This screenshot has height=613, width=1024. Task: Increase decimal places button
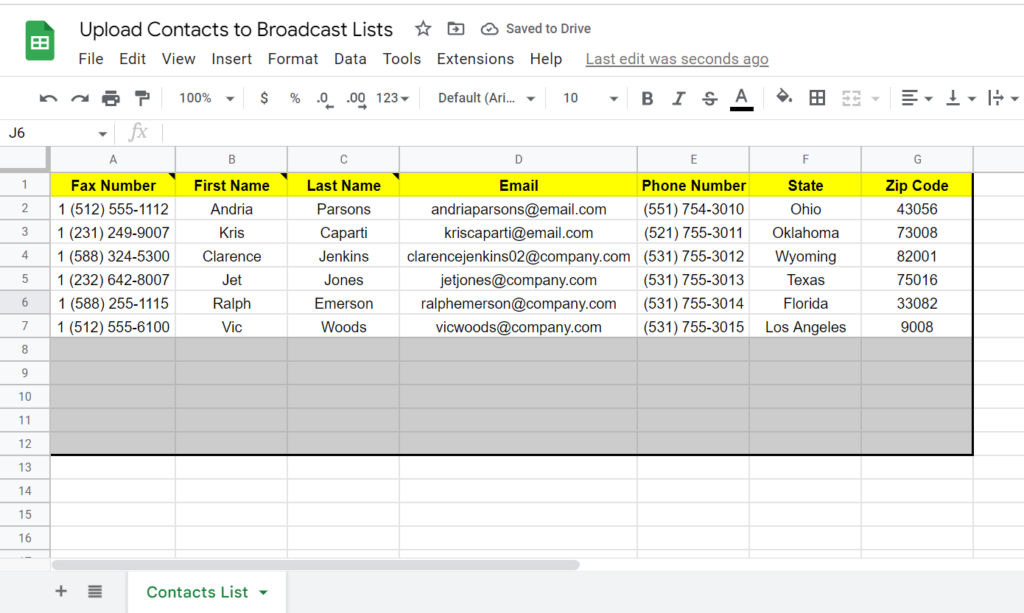click(x=356, y=99)
